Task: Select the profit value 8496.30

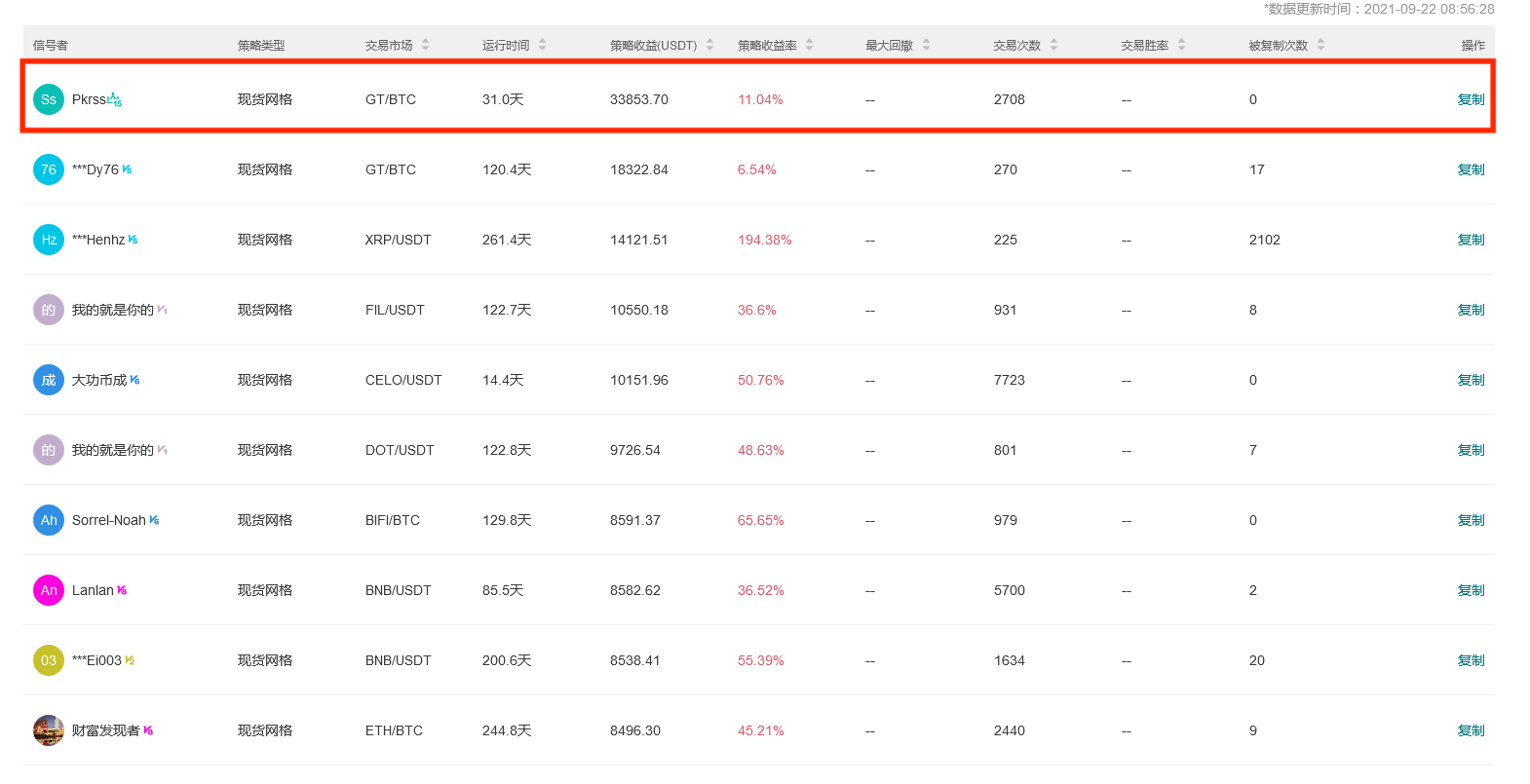Action: (x=635, y=730)
